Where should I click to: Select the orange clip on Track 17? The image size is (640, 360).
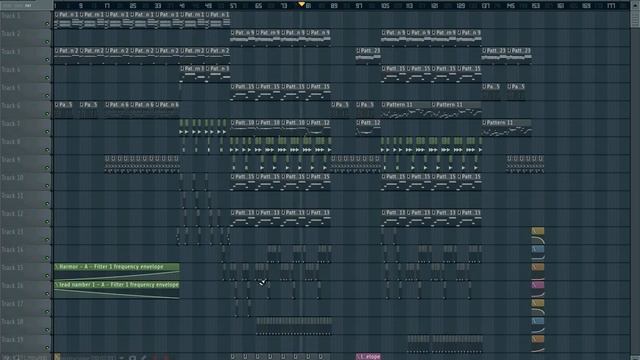[538, 307]
